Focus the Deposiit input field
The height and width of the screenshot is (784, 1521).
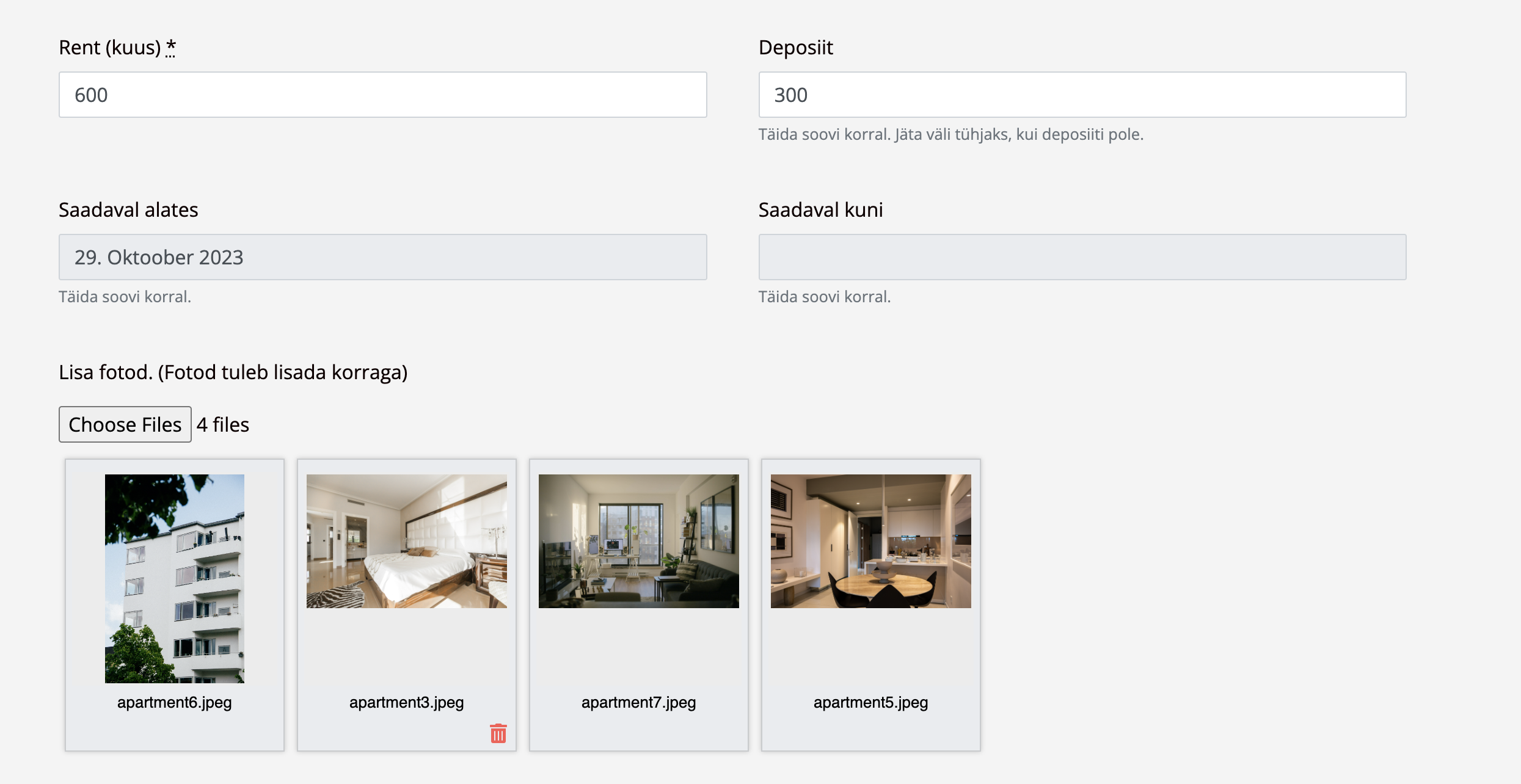pyautogui.click(x=1082, y=95)
